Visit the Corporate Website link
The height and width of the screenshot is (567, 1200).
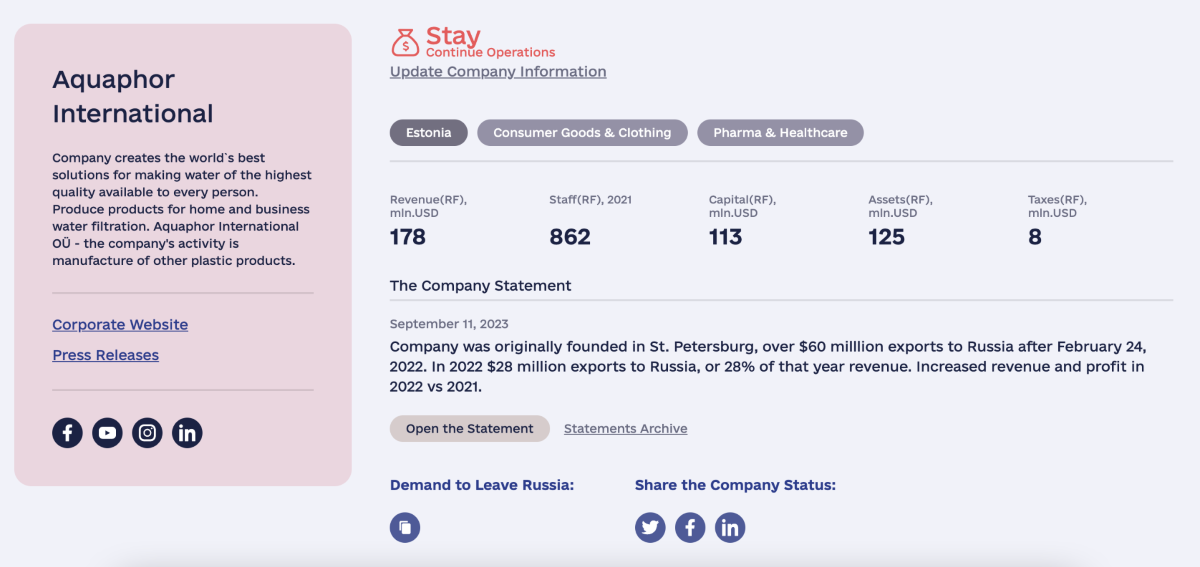point(120,325)
